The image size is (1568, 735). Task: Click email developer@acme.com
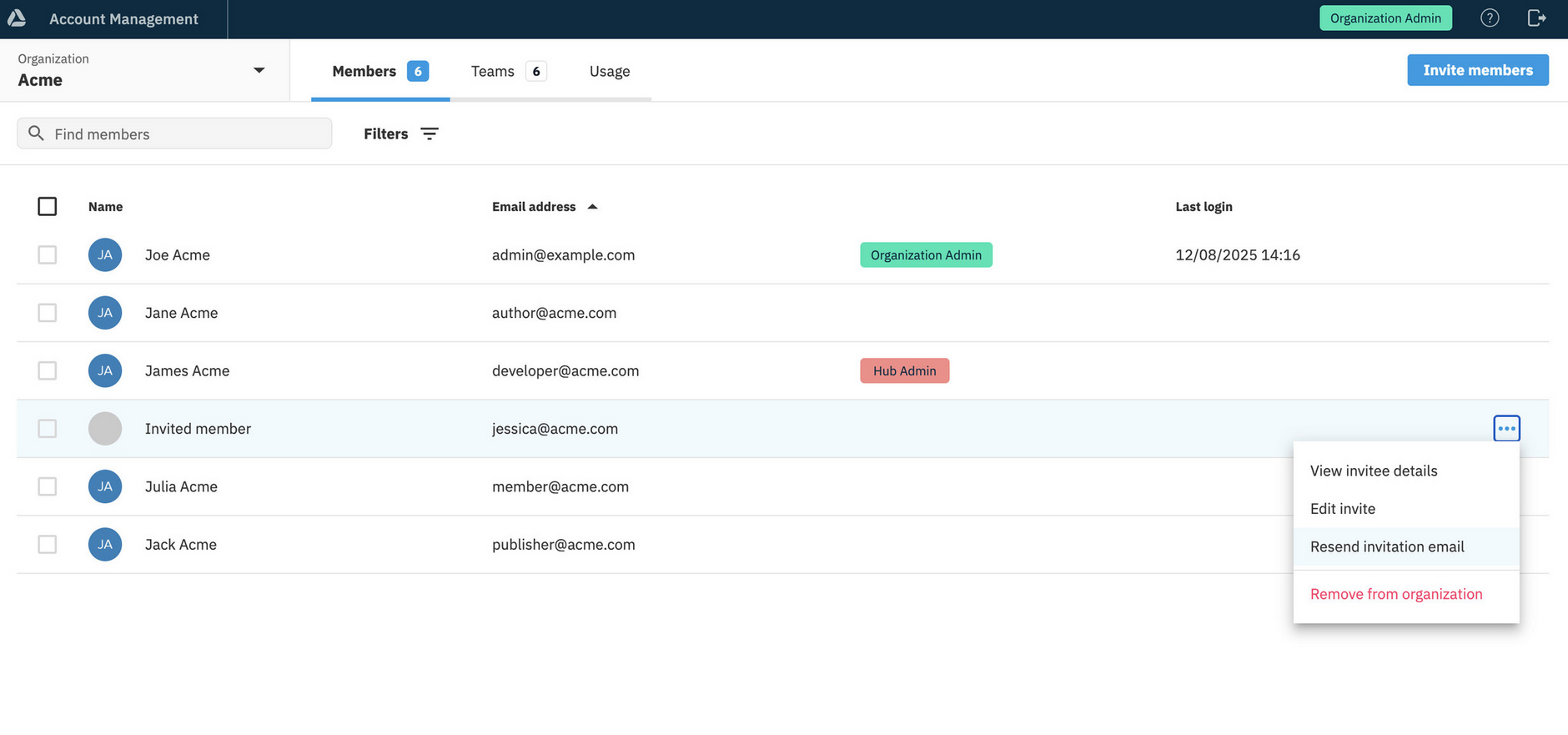(x=565, y=370)
